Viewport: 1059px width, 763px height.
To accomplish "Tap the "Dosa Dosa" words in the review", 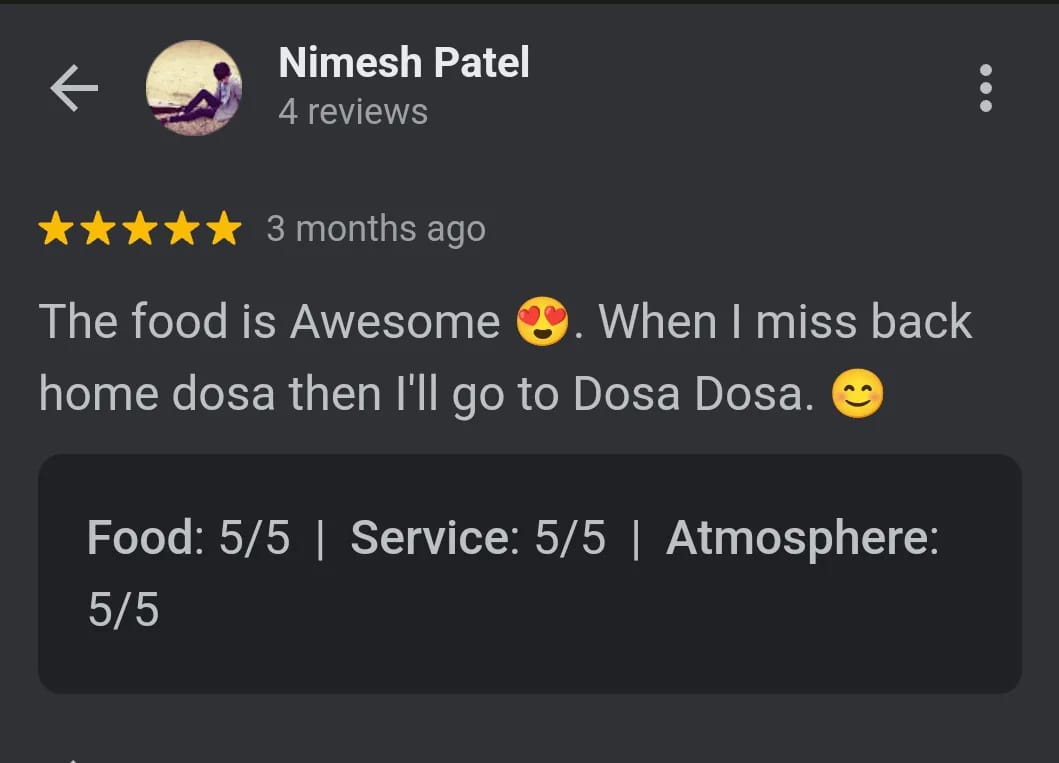I will 690,395.
